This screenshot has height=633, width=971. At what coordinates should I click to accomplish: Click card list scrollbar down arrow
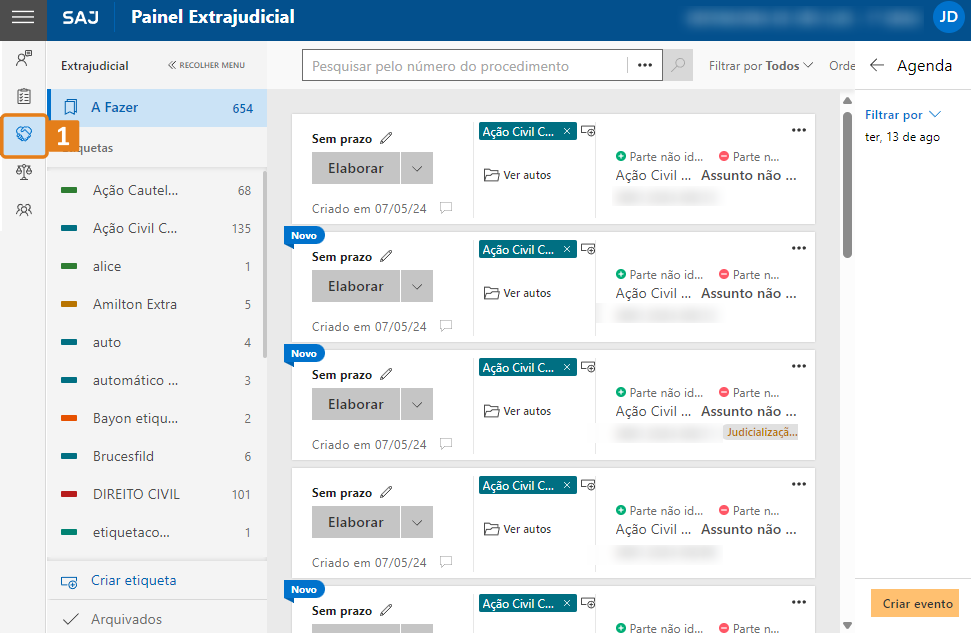point(847,625)
